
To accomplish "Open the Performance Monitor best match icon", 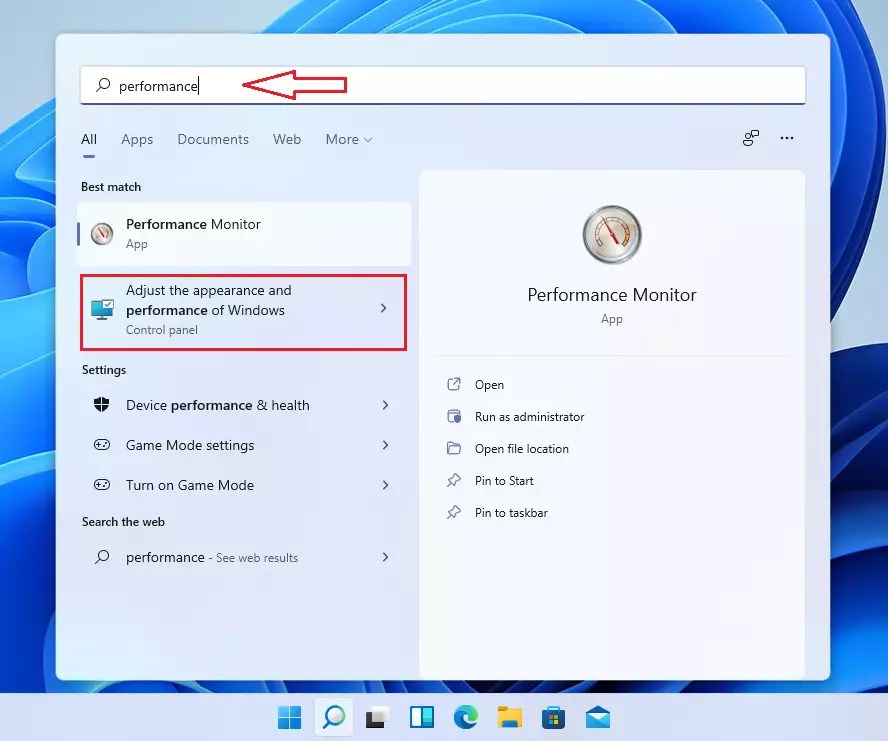I will [101, 233].
